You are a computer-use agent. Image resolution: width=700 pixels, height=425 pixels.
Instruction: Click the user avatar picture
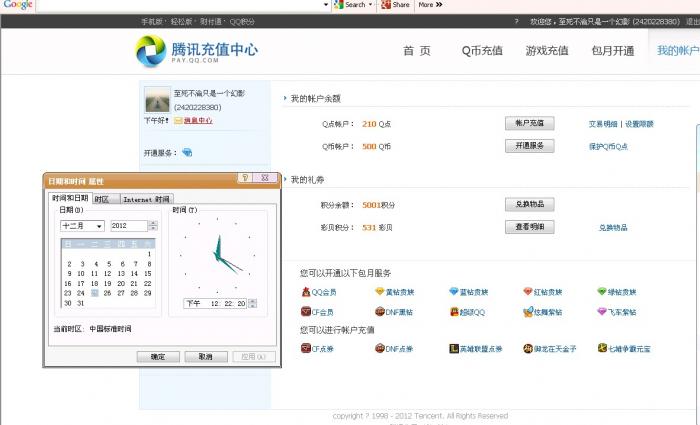tap(158, 100)
